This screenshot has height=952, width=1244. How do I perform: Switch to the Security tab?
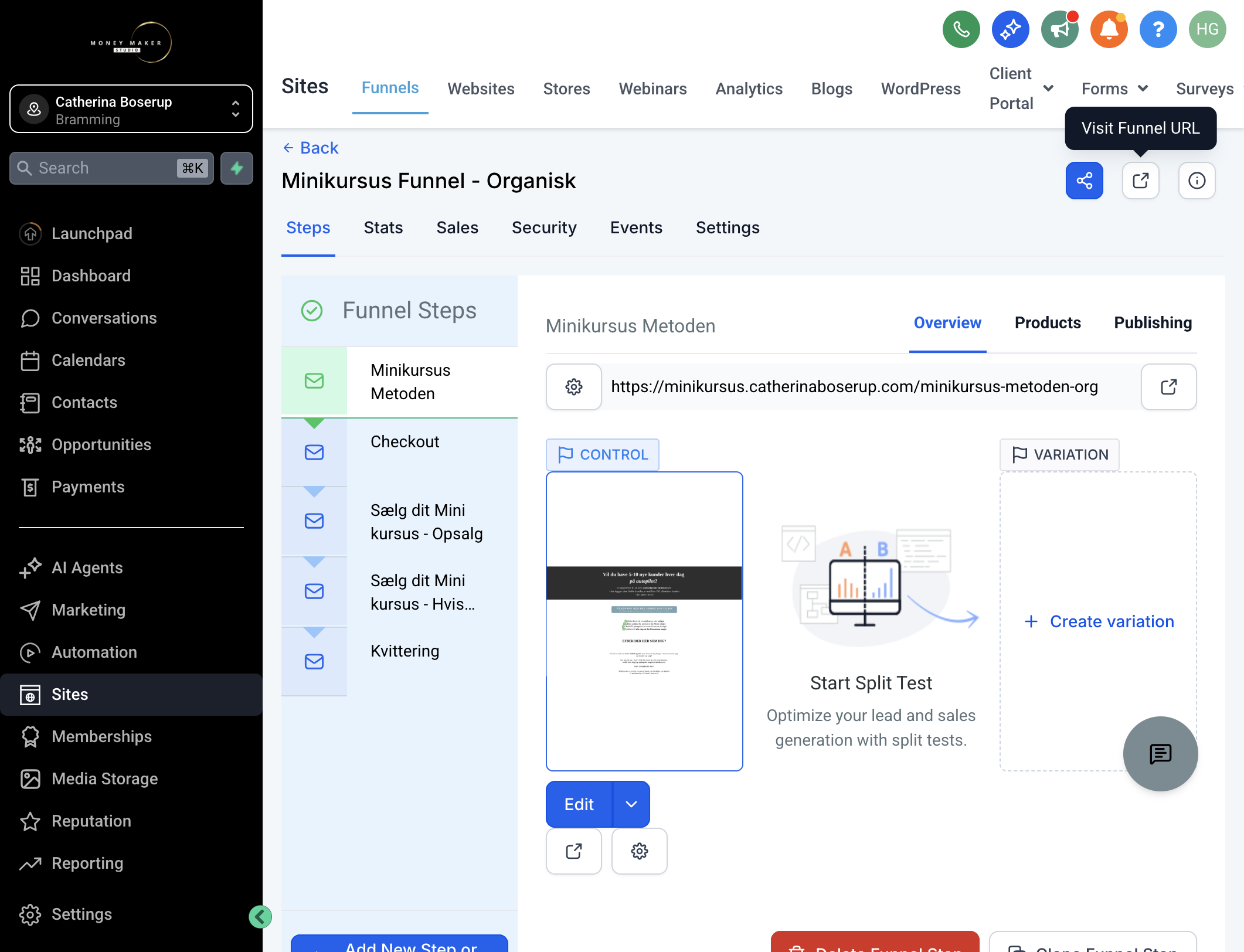pyautogui.click(x=544, y=227)
